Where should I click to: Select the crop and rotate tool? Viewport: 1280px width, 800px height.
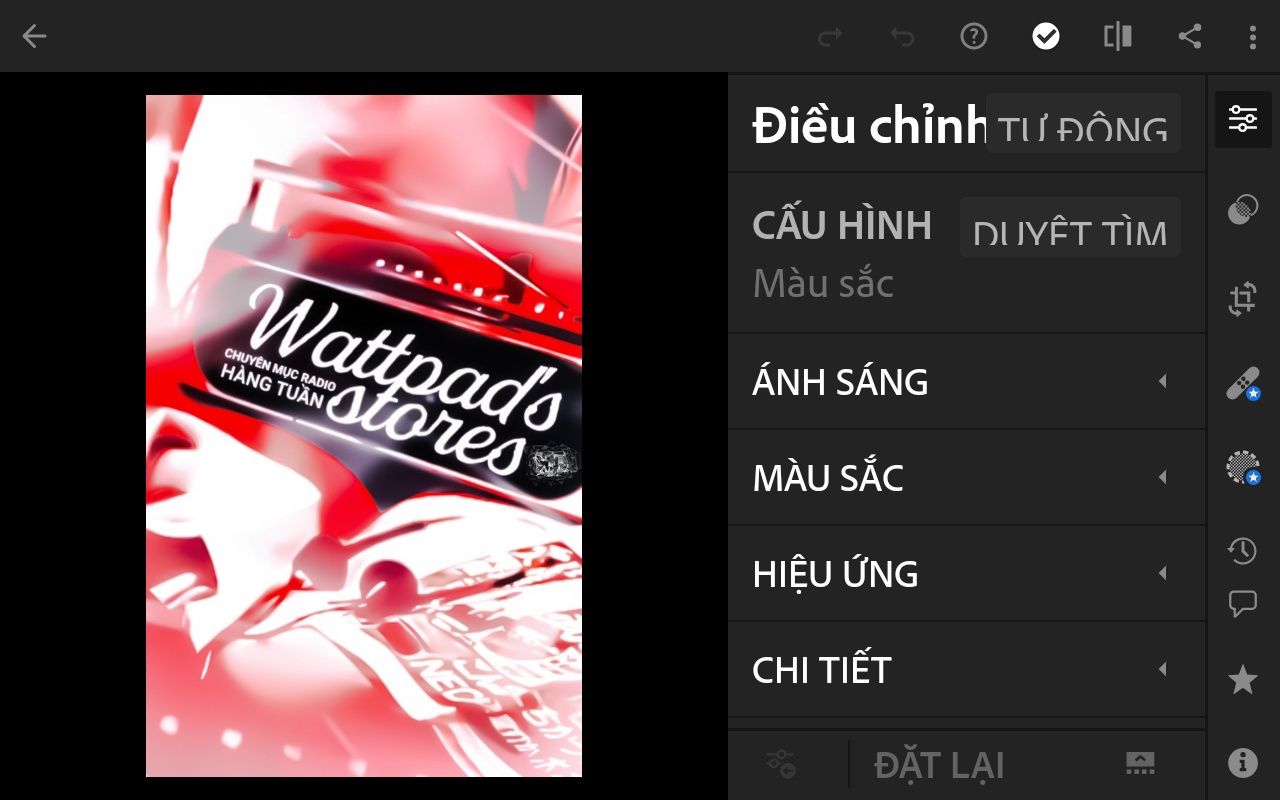[1243, 299]
